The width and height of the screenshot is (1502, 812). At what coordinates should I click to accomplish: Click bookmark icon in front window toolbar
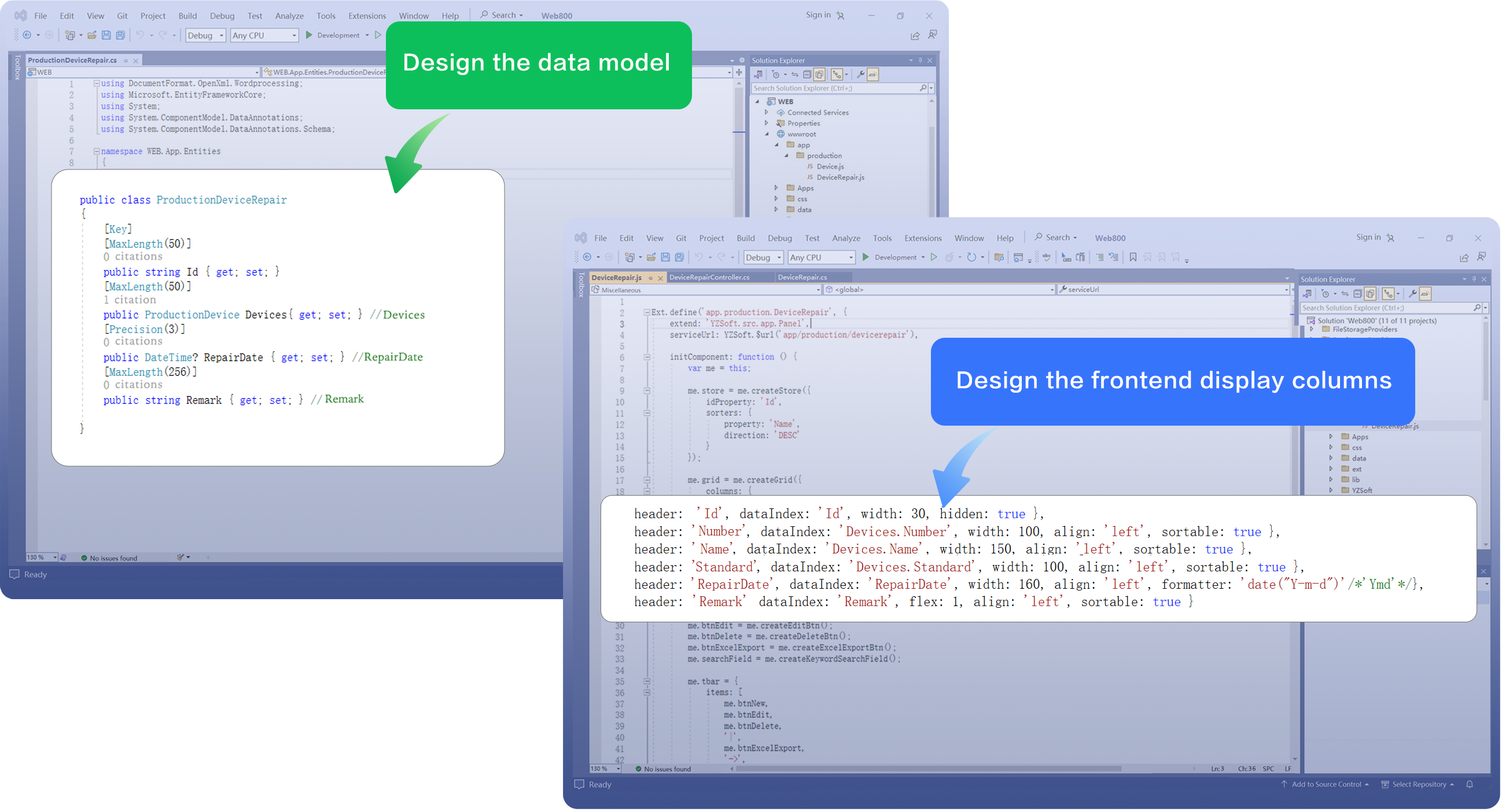[x=1133, y=257]
